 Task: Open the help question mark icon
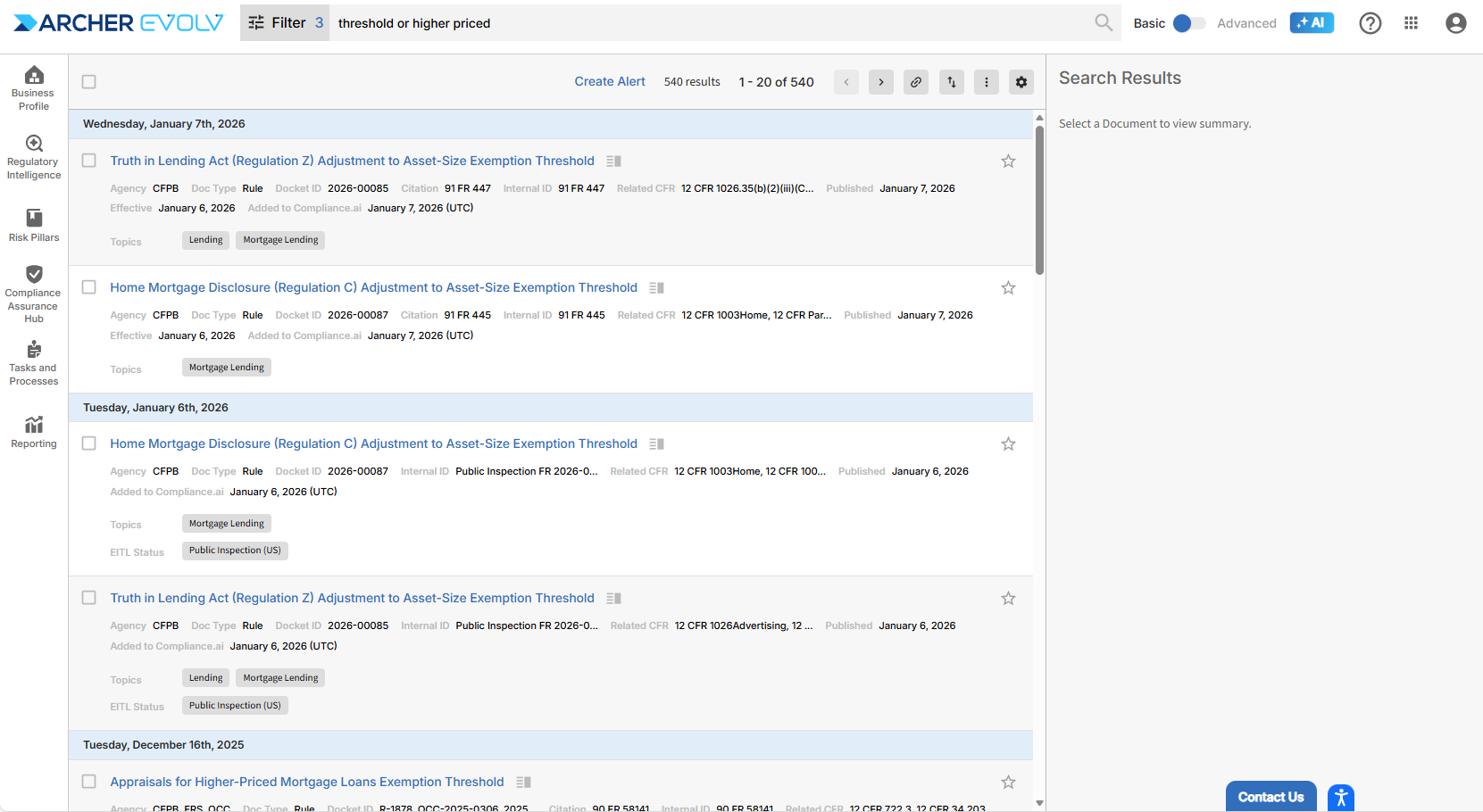point(1370,23)
